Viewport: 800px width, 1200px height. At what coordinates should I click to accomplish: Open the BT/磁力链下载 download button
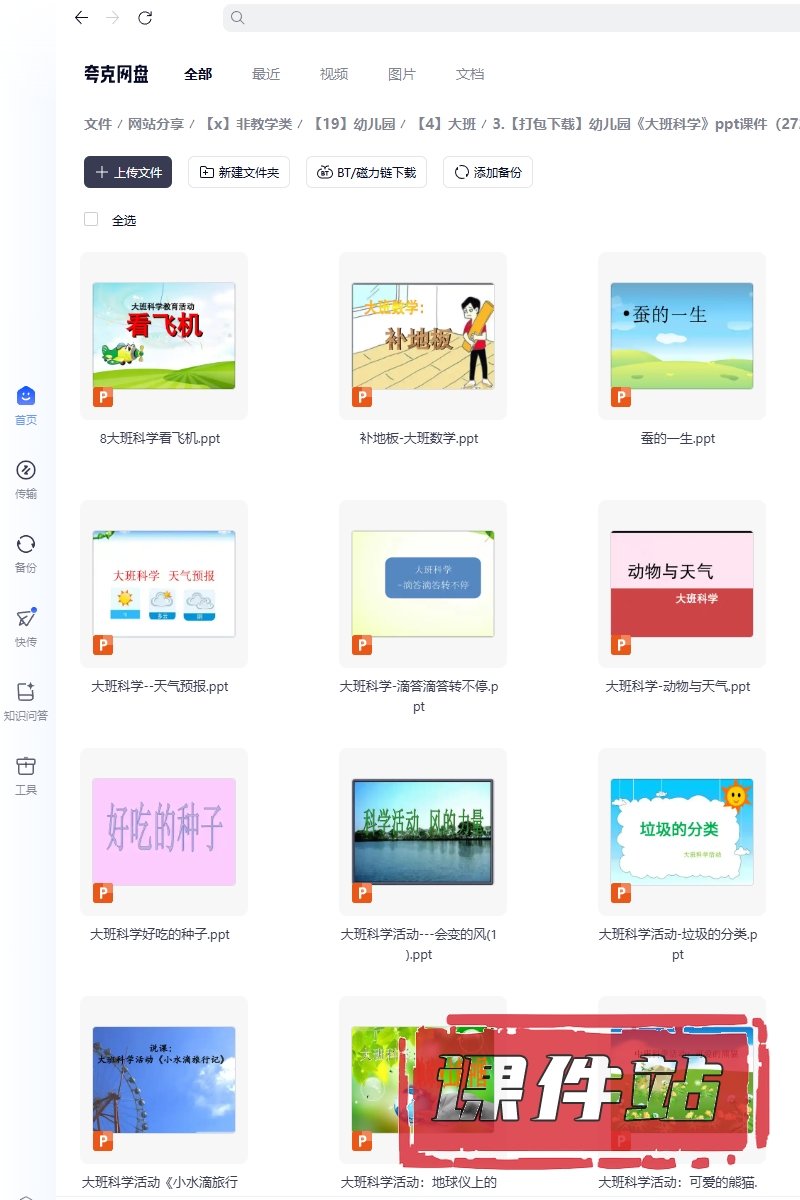point(367,172)
